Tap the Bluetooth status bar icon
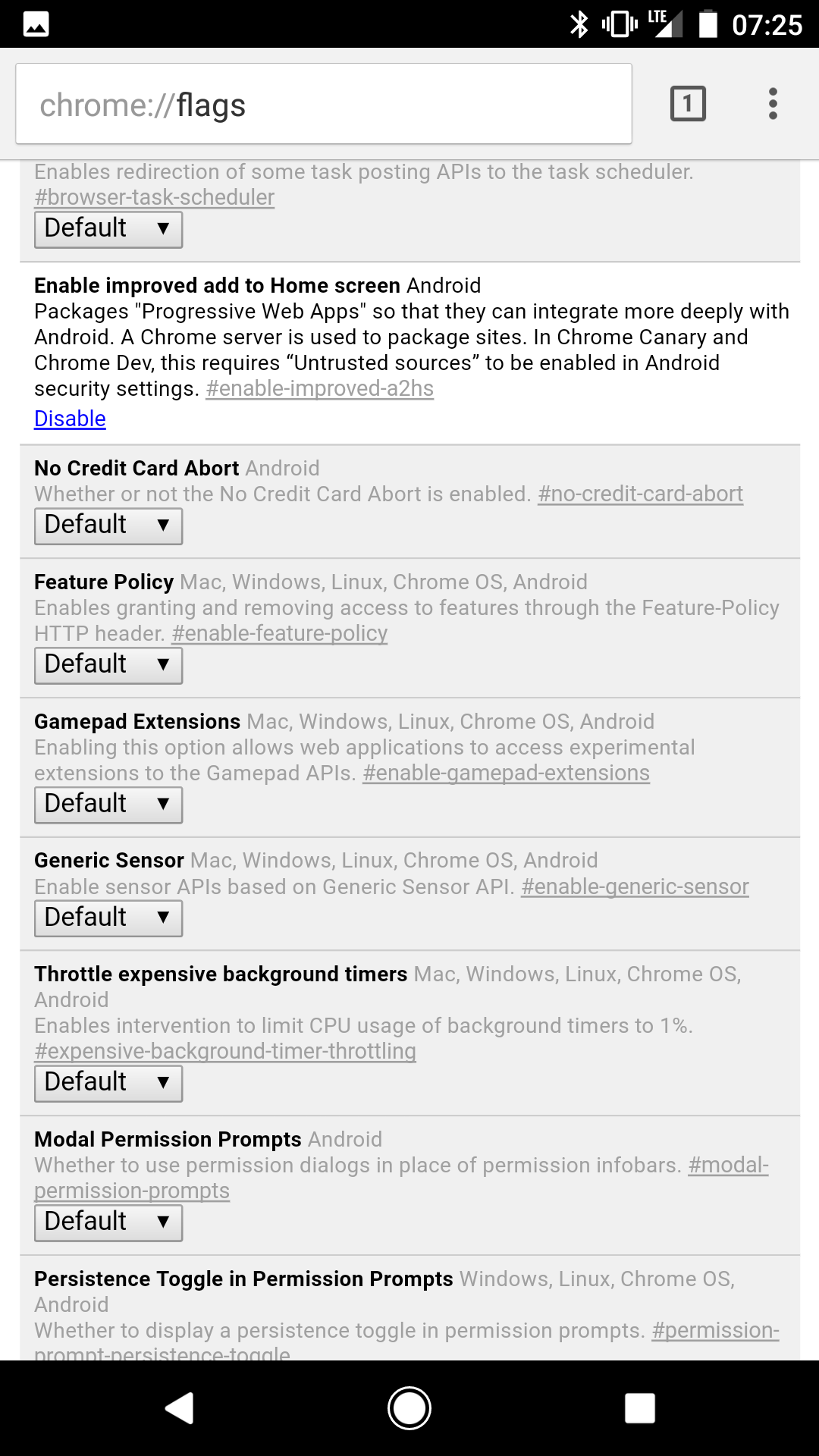The height and width of the screenshot is (1456, 819). coord(579,24)
